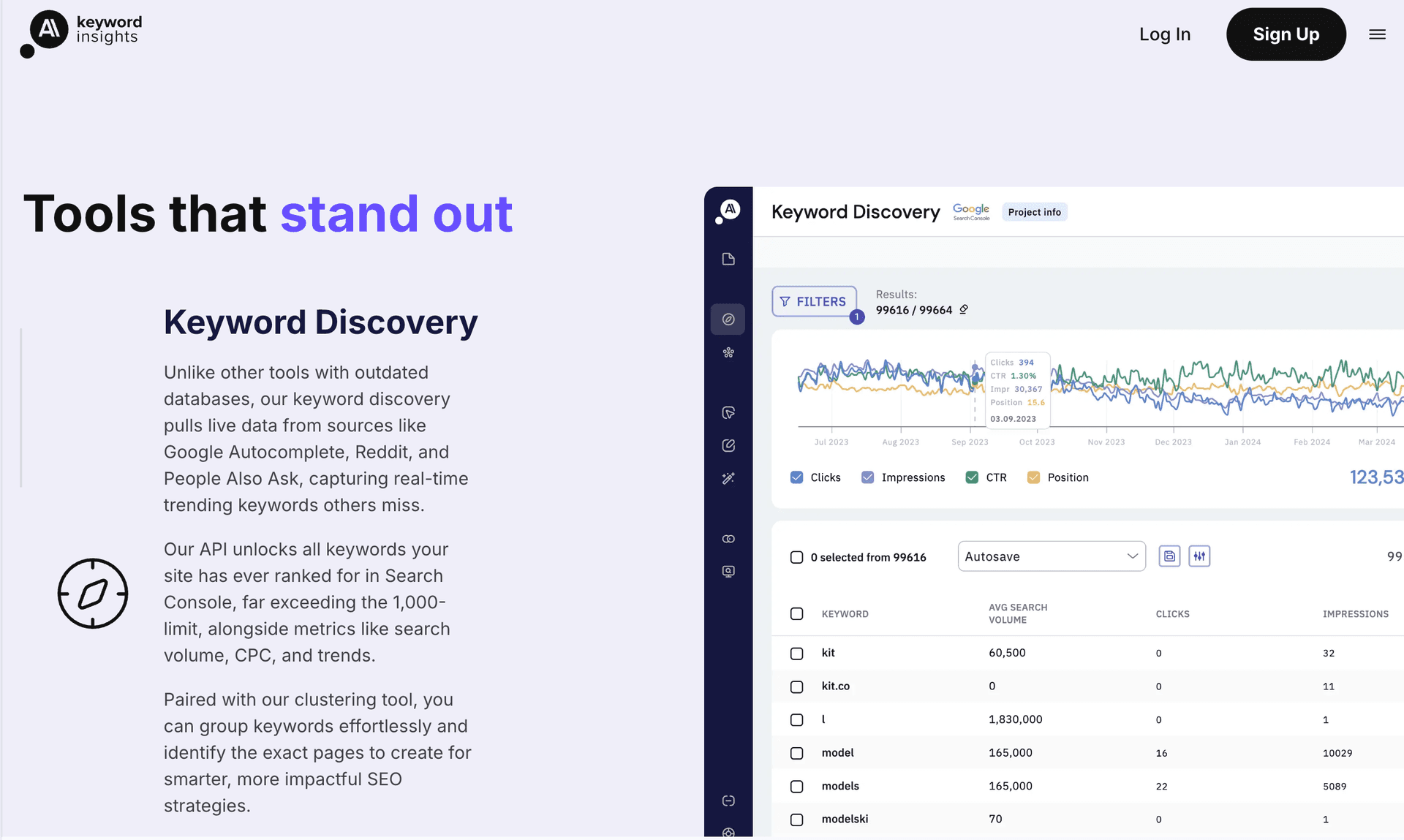Check the box for keyword 'l'
1404x840 pixels.
click(x=797, y=720)
